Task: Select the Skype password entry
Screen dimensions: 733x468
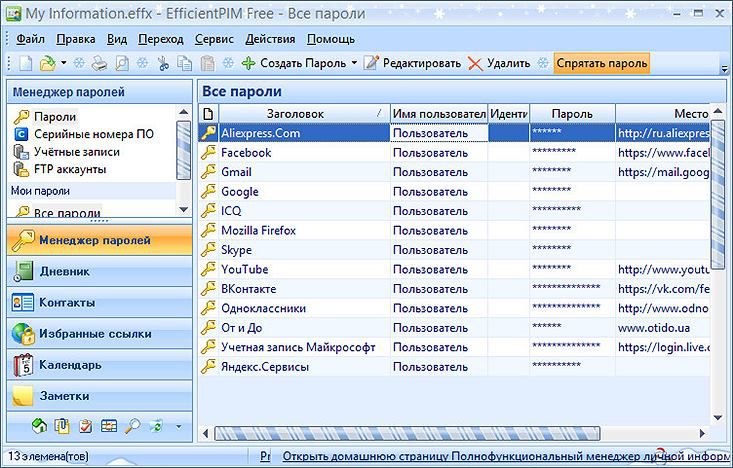Action: (454, 250)
